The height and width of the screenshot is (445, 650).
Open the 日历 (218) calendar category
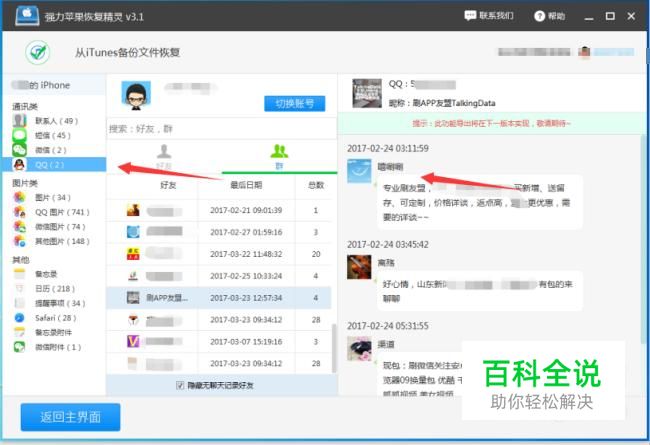(45, 289)
